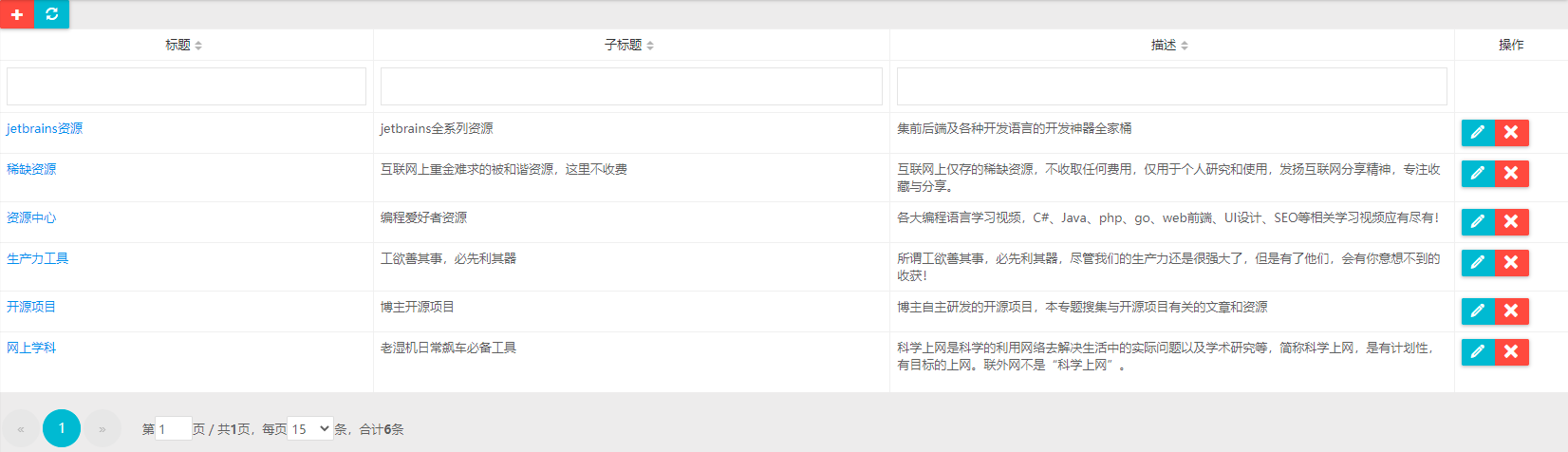The width and height of the screenshot is (1568, 452).
Task: Open the per-page 15 dropdown
Action: click(x=310, y=429)
